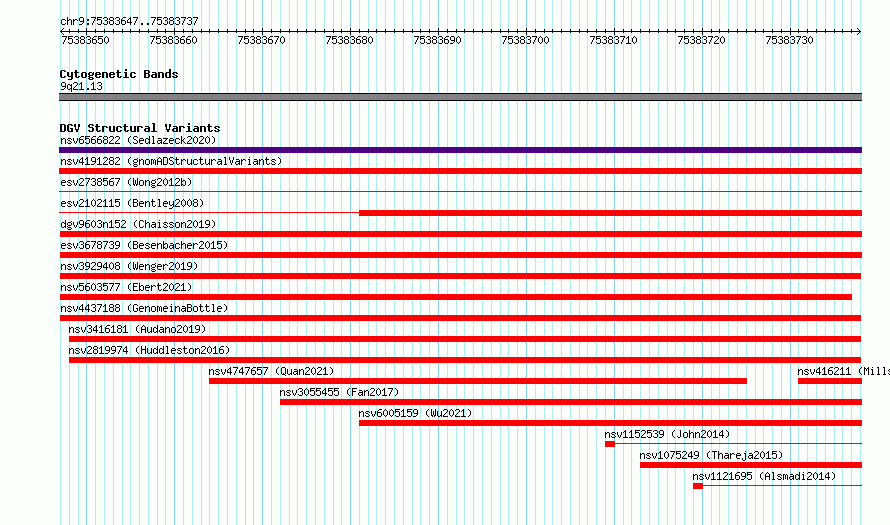Select the red nsv416211 variant bar
The height and width of the screenshot is (525, 890).
(830, 381)
